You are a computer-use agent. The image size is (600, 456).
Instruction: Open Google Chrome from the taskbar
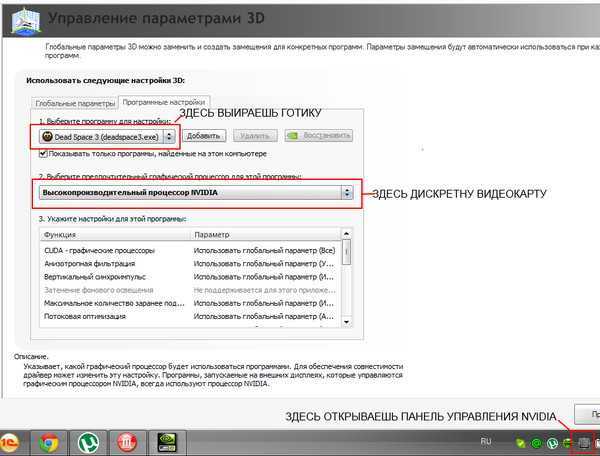pos(49,443)
